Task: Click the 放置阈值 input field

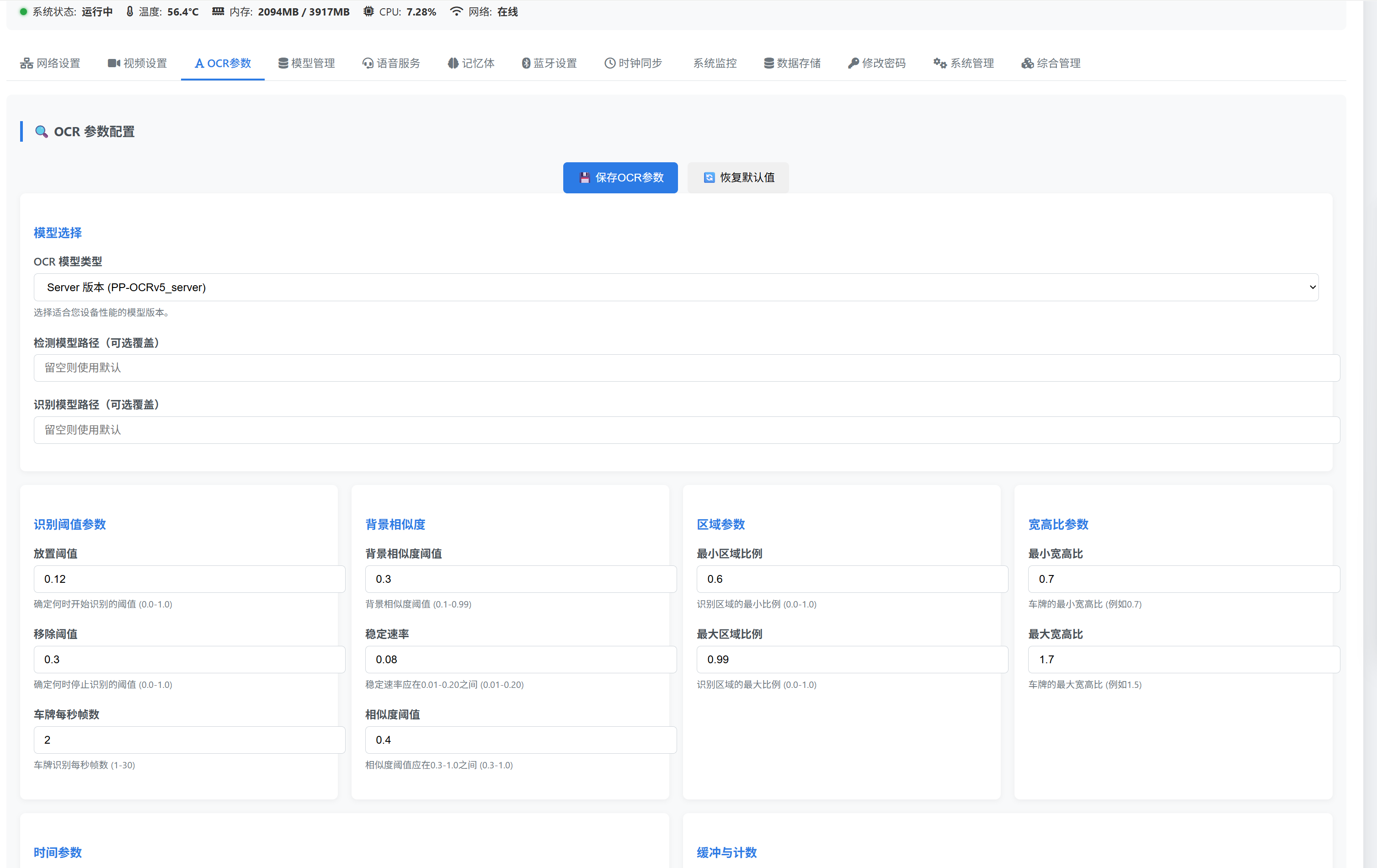Action: click(x=189, y=579)
